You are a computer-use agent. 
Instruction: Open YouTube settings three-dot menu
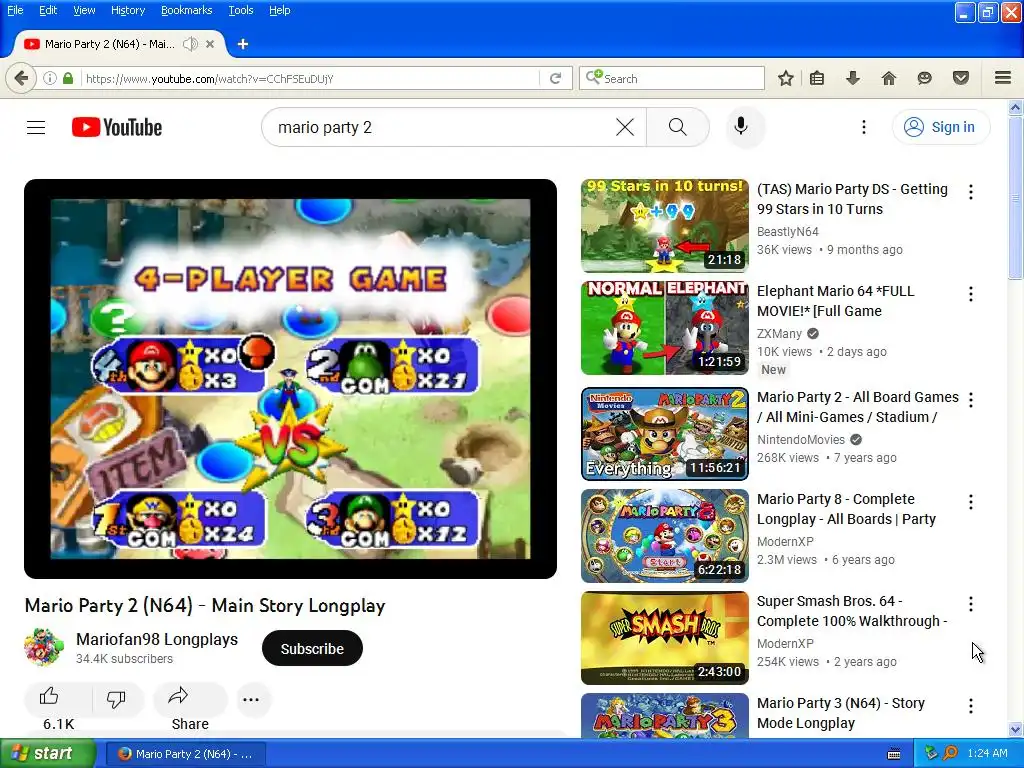coord(864,127)
